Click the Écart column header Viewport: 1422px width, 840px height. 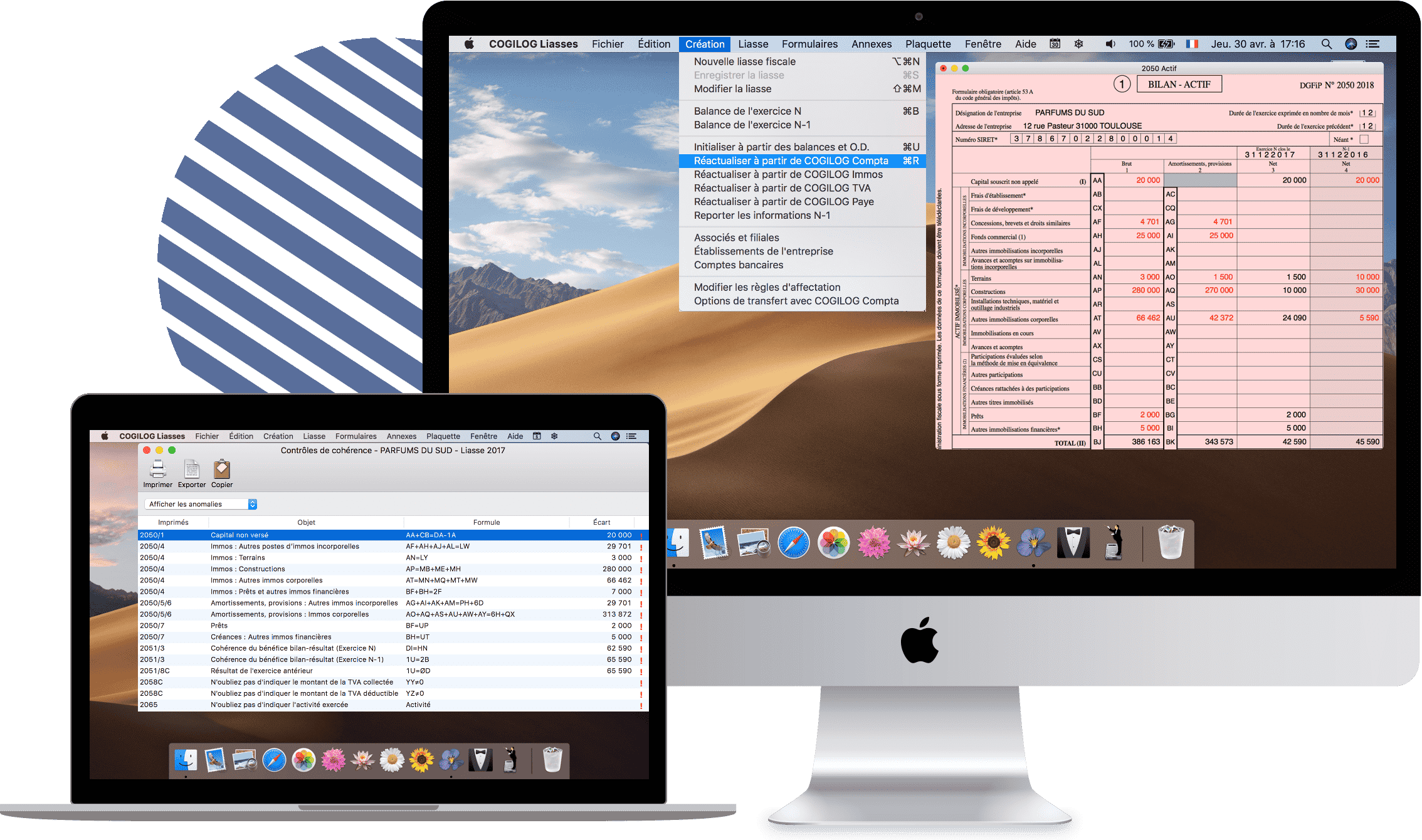click(601, 522)
